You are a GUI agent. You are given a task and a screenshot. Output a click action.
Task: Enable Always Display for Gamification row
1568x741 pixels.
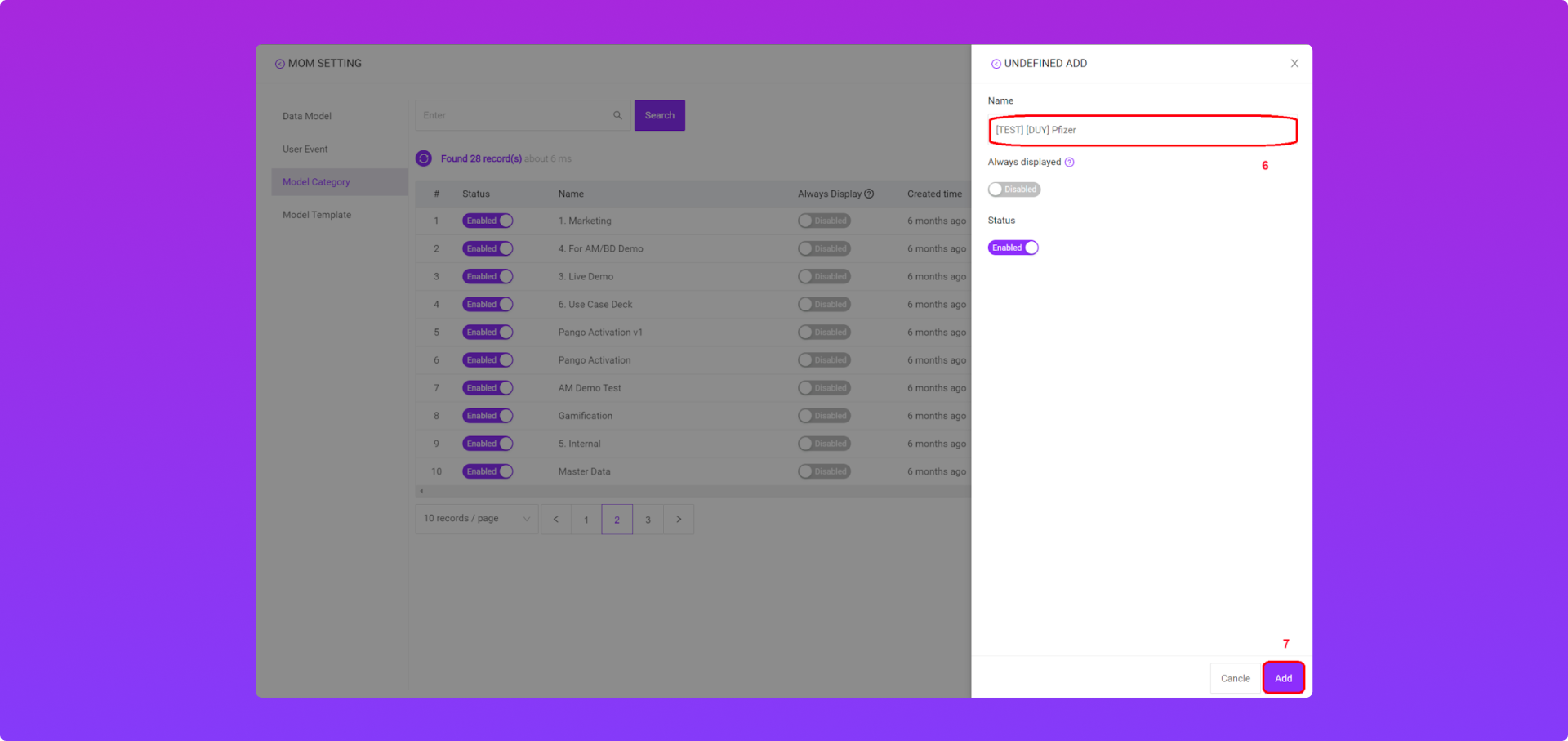pos(824,416)
